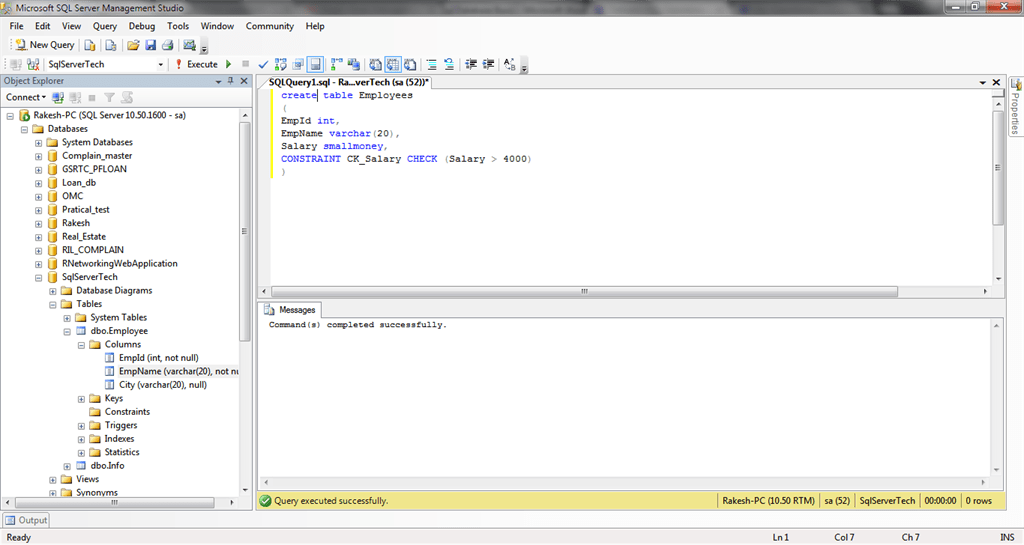
Task: Toggle IntelliSense Enabled in the toolbar
Action: [x=315, y=64]
